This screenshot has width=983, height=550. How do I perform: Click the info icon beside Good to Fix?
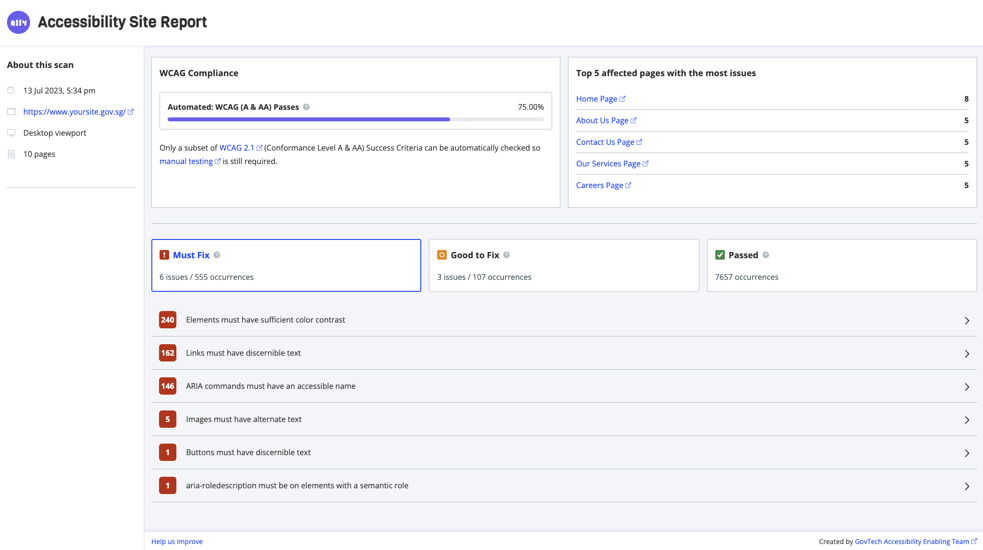(x=507, y=255)
